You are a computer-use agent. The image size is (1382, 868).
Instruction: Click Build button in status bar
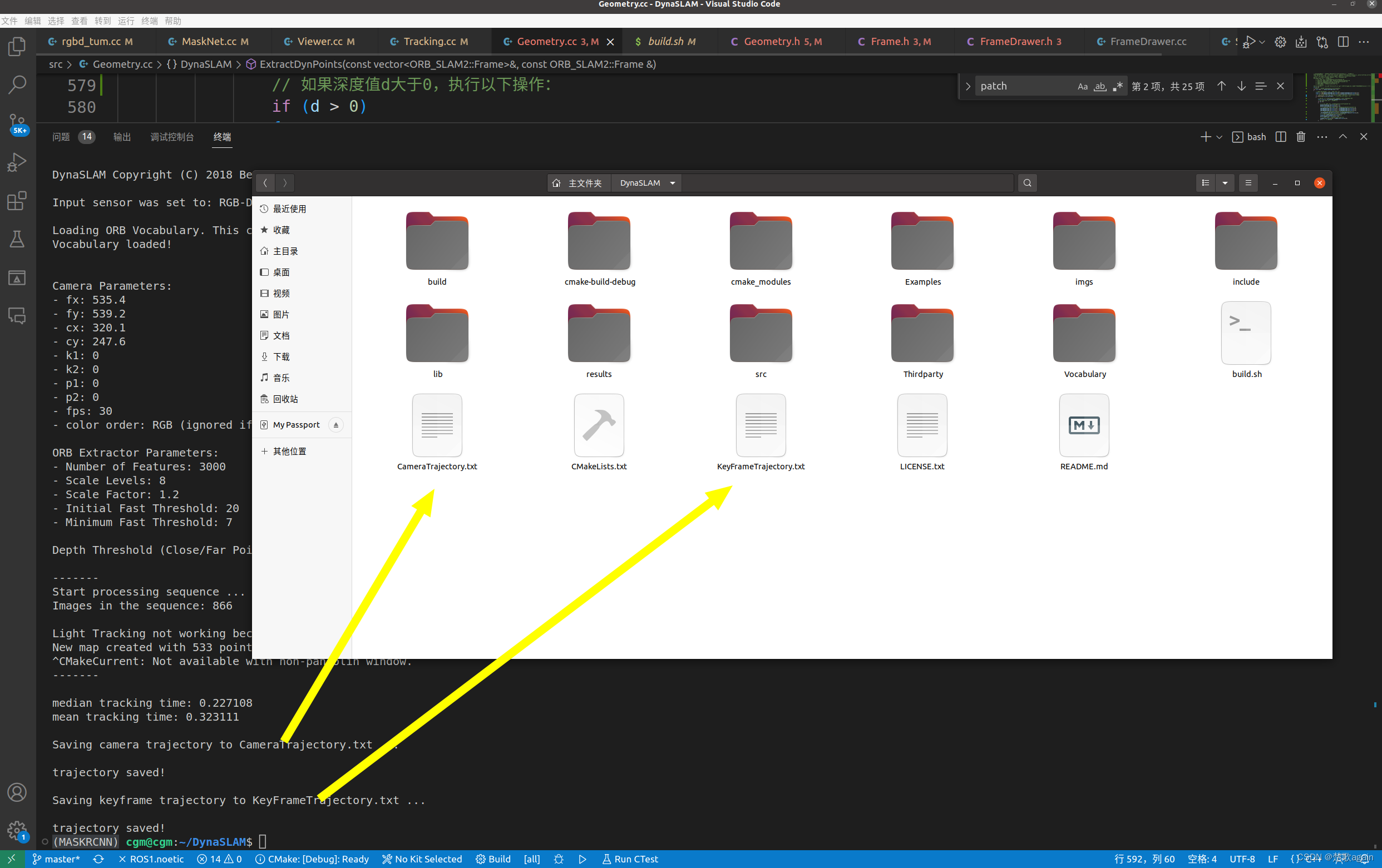point(493,859)
